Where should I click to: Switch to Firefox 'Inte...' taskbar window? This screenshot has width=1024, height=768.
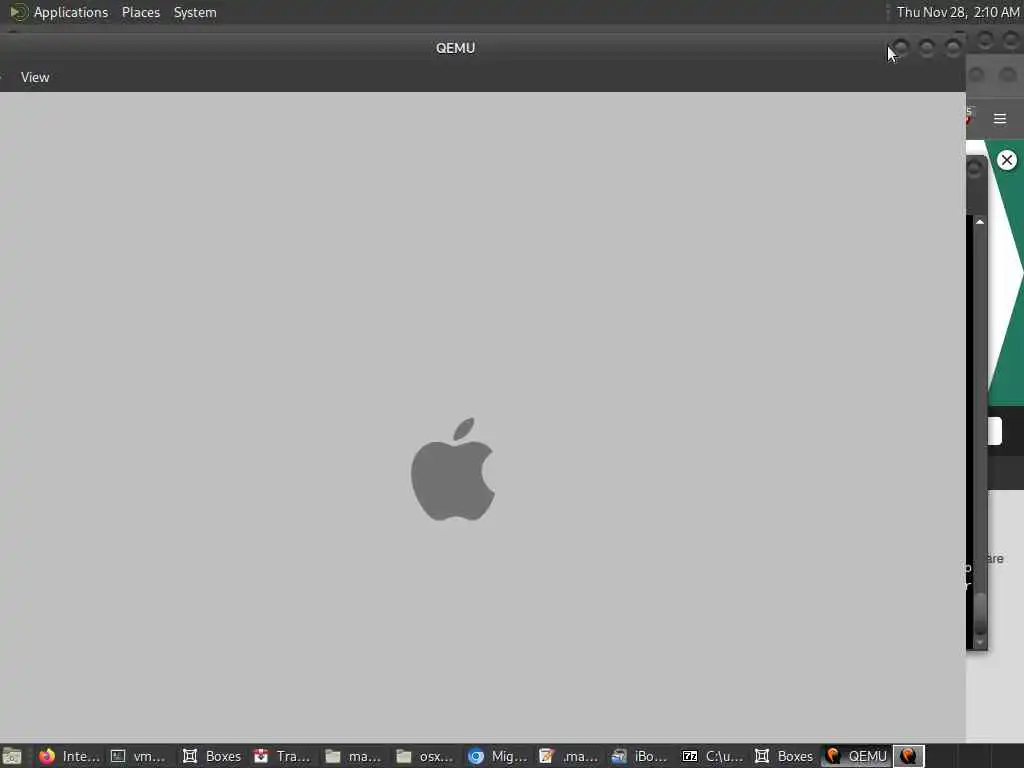[x=69, y=756]
